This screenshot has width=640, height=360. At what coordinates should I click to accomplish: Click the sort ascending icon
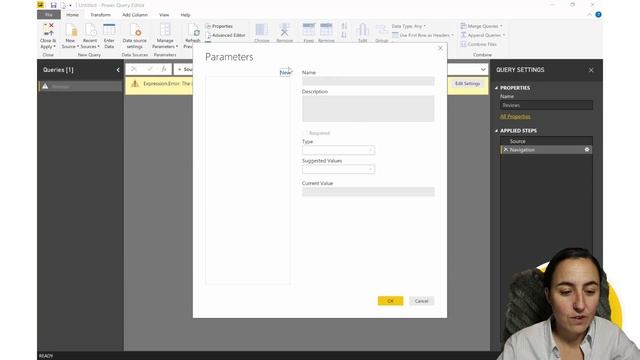click(344, 26)
